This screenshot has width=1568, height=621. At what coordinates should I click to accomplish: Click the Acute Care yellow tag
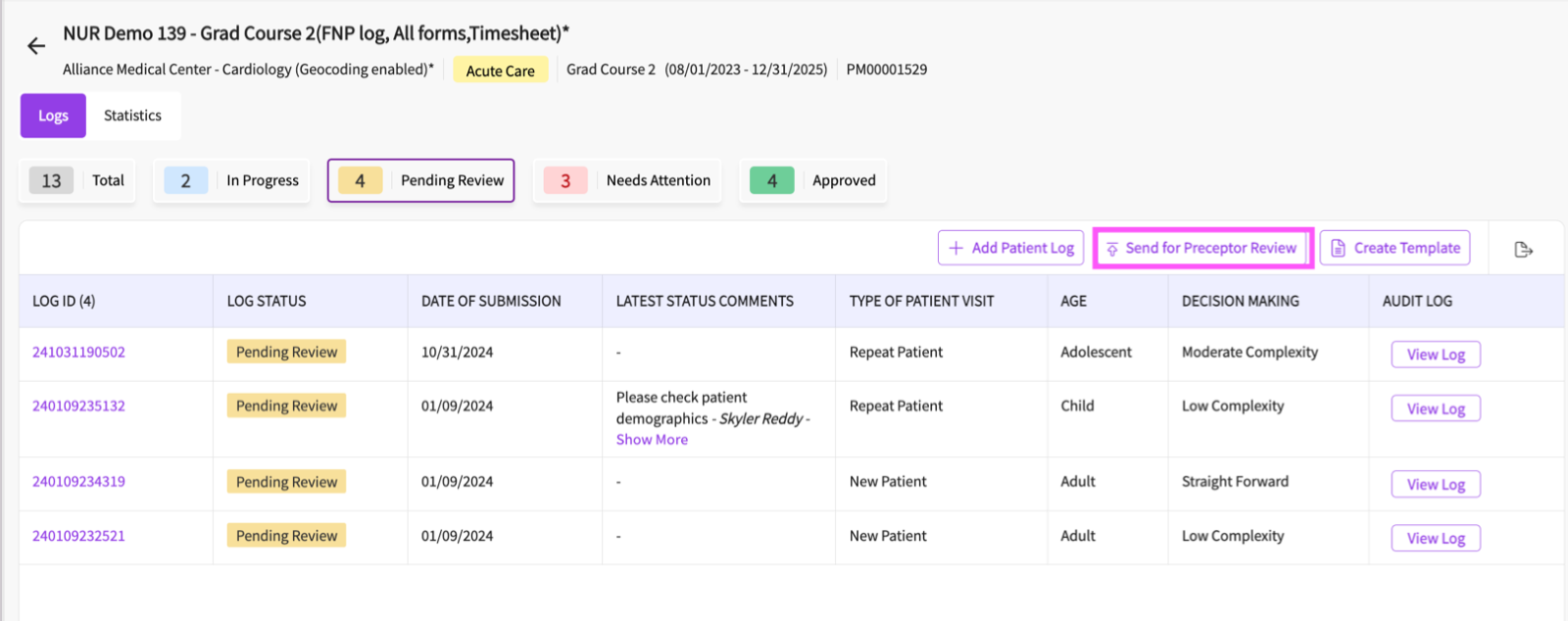coord(500,71)
